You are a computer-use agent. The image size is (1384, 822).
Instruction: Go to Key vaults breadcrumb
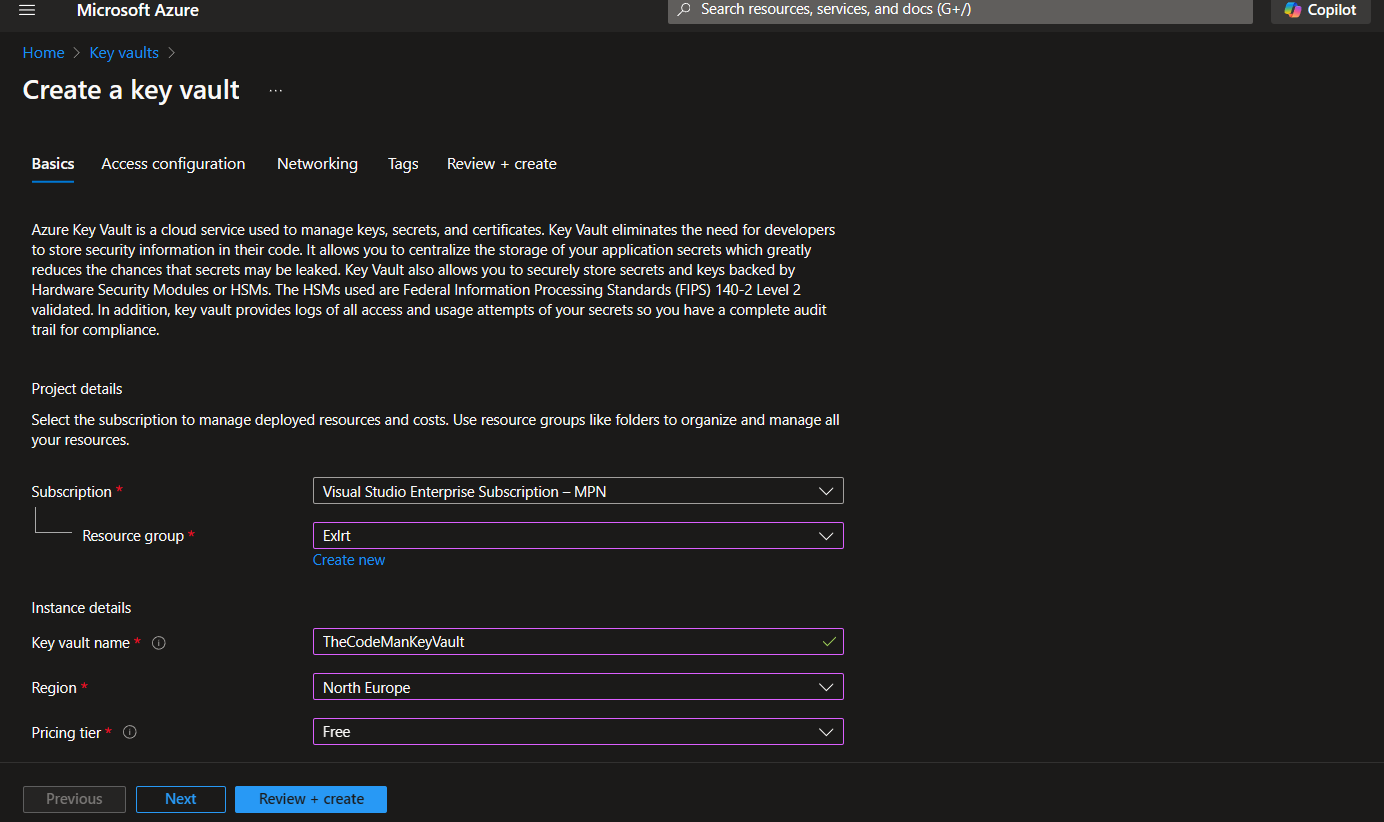coord(124,53)
